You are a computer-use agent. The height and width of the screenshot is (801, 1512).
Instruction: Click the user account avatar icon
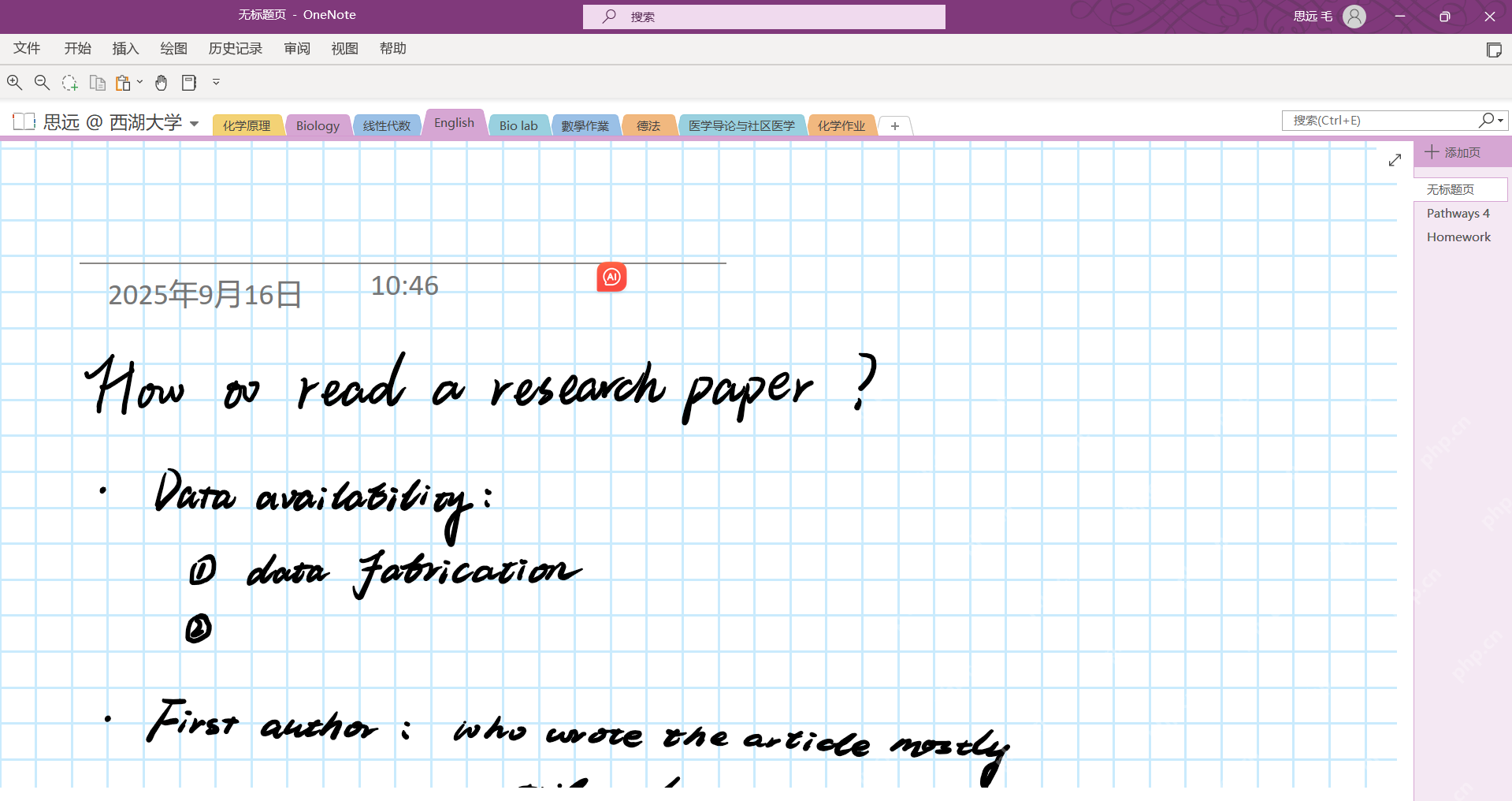(1354, 16)
